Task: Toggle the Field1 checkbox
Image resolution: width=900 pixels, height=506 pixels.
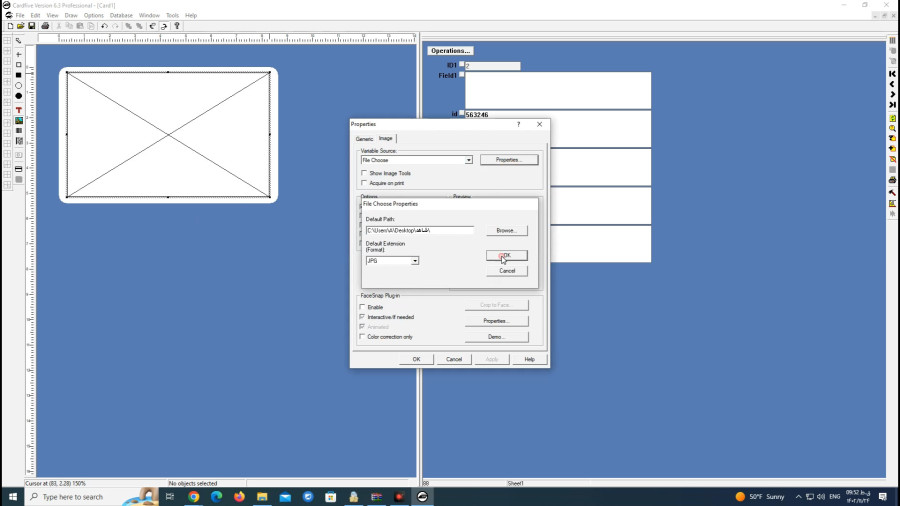Action: pos(461,75)
